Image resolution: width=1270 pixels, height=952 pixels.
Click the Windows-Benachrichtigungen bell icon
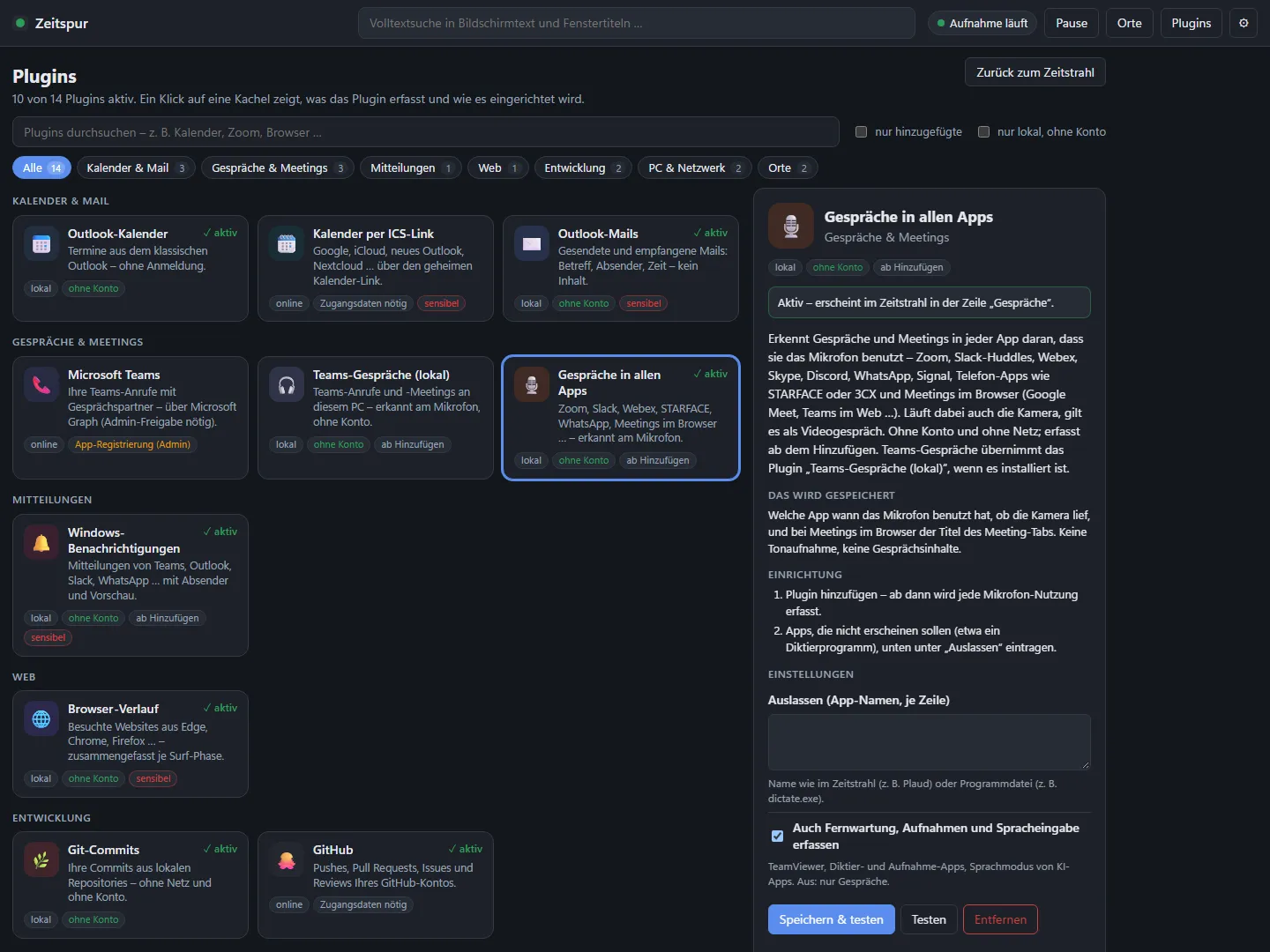point(41,543)
